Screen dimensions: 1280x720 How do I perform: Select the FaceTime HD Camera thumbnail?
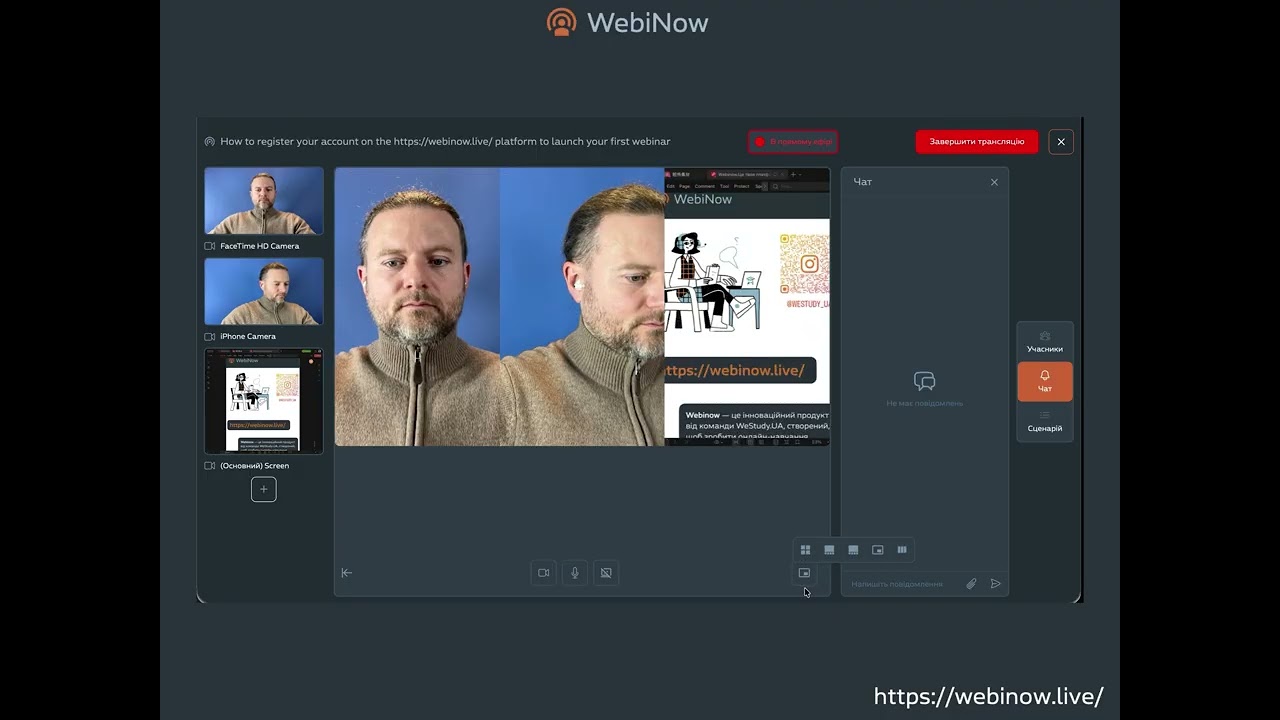click(x=264, y=201)
